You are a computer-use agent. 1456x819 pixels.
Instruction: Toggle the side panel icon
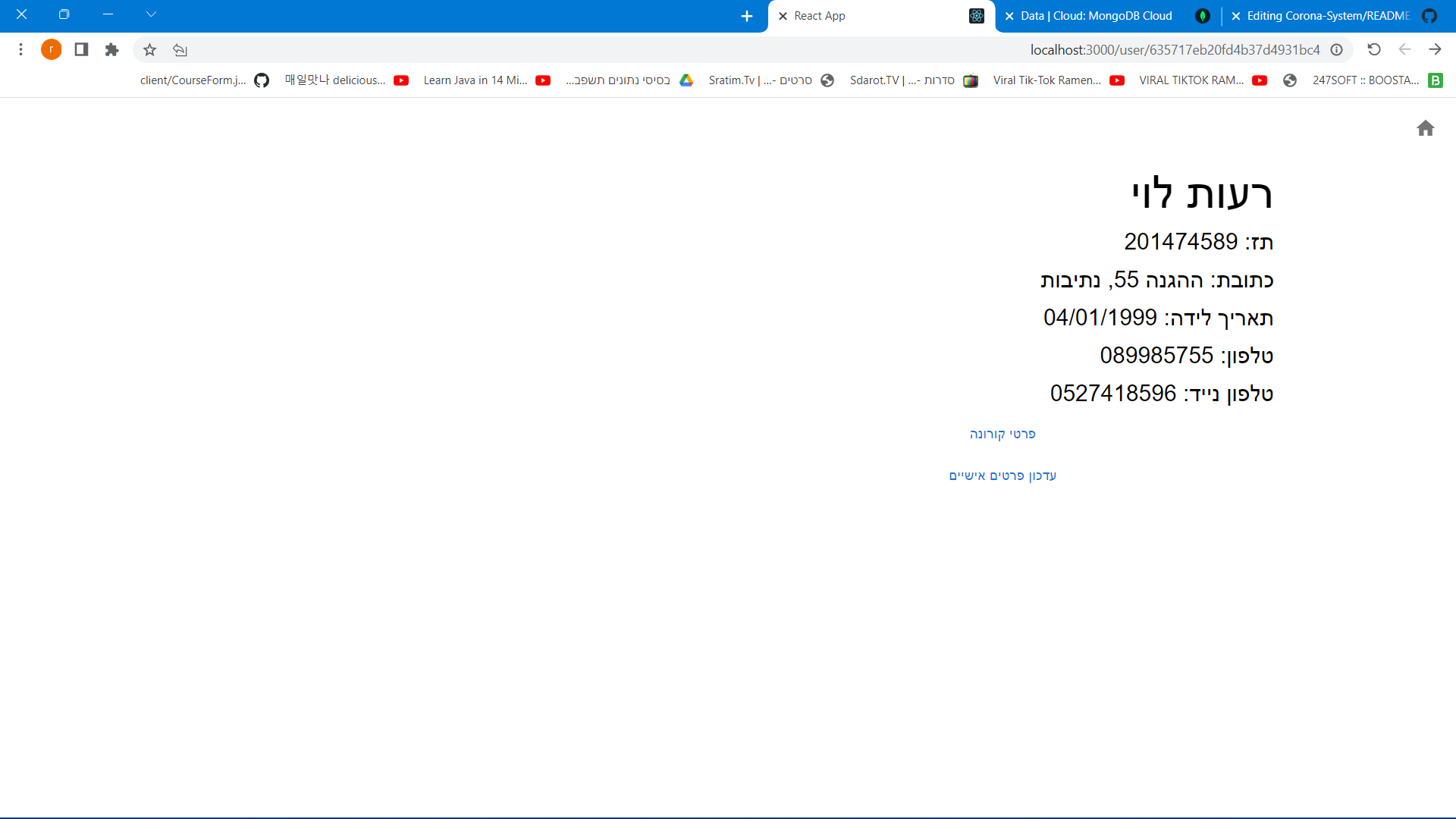point(81,50)
